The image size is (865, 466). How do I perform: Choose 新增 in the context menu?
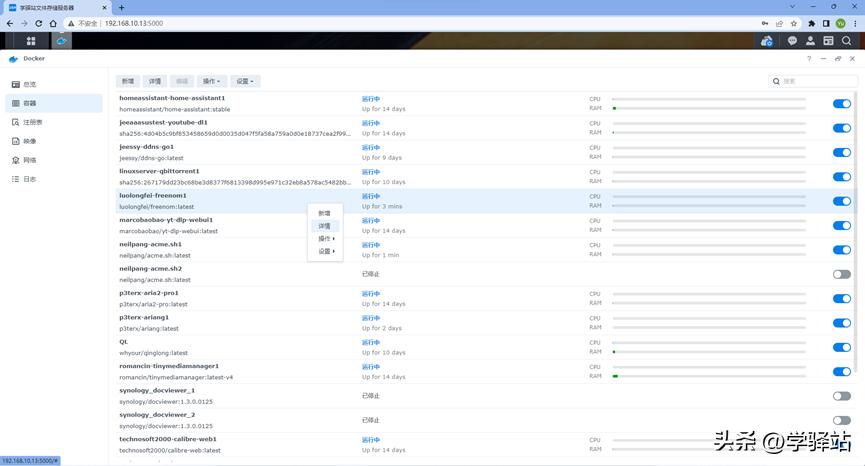point(325,213)
